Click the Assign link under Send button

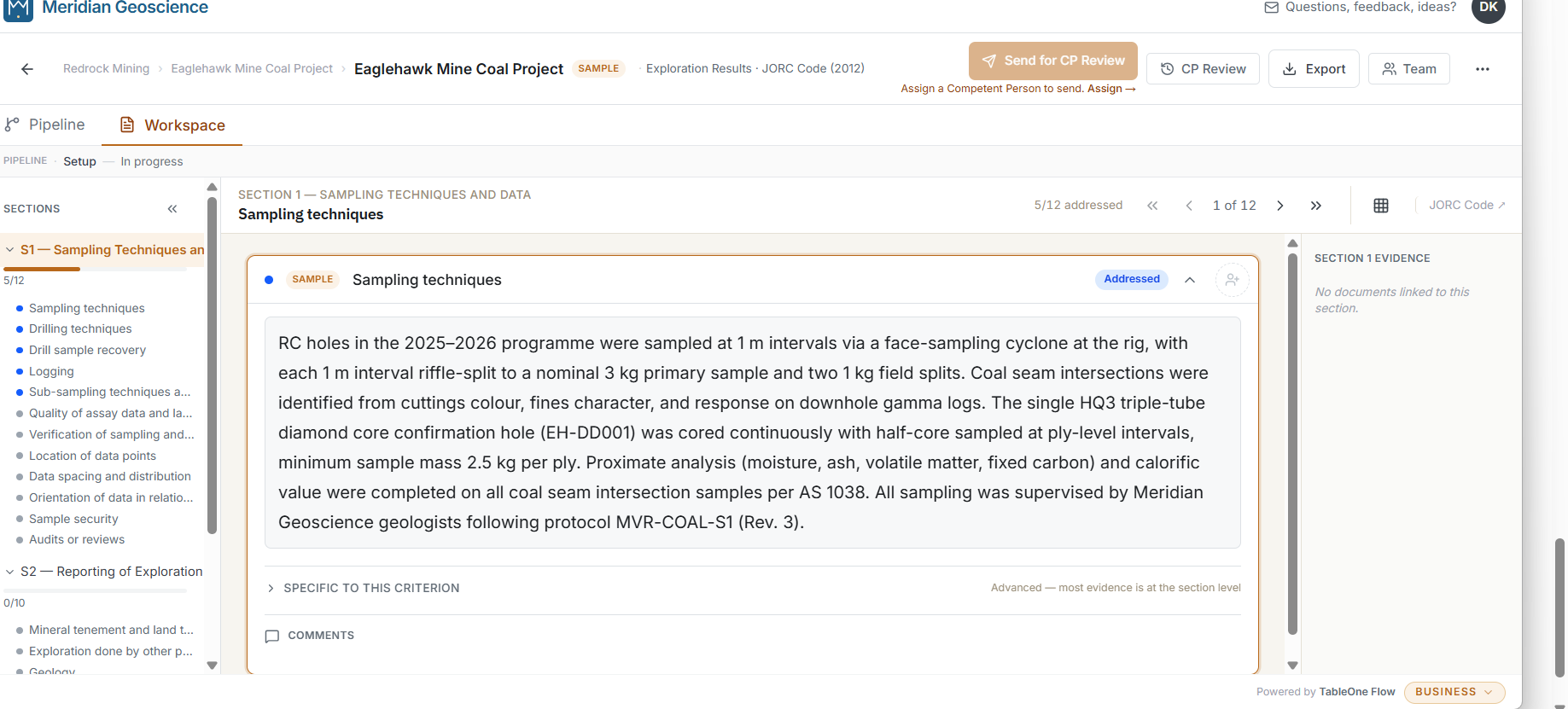coord(1111,89)
